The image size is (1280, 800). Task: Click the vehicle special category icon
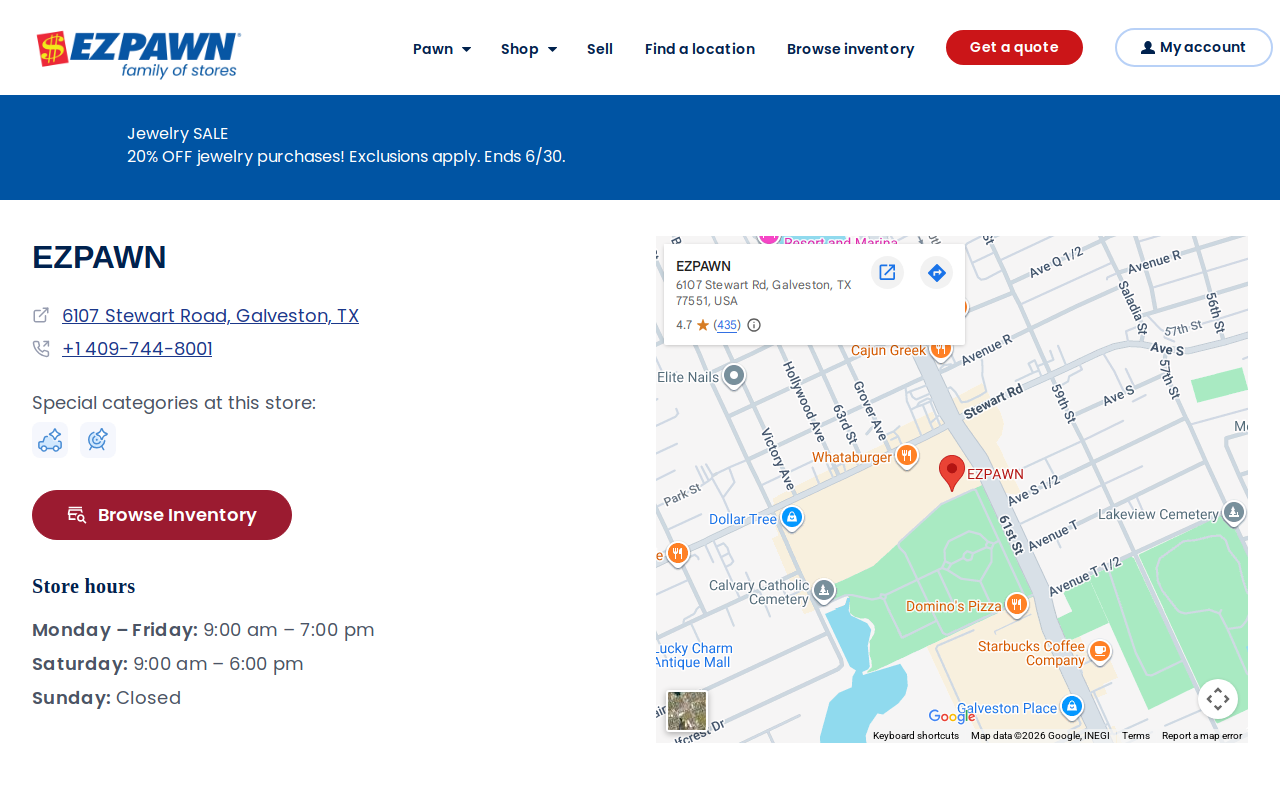point(50,440)
